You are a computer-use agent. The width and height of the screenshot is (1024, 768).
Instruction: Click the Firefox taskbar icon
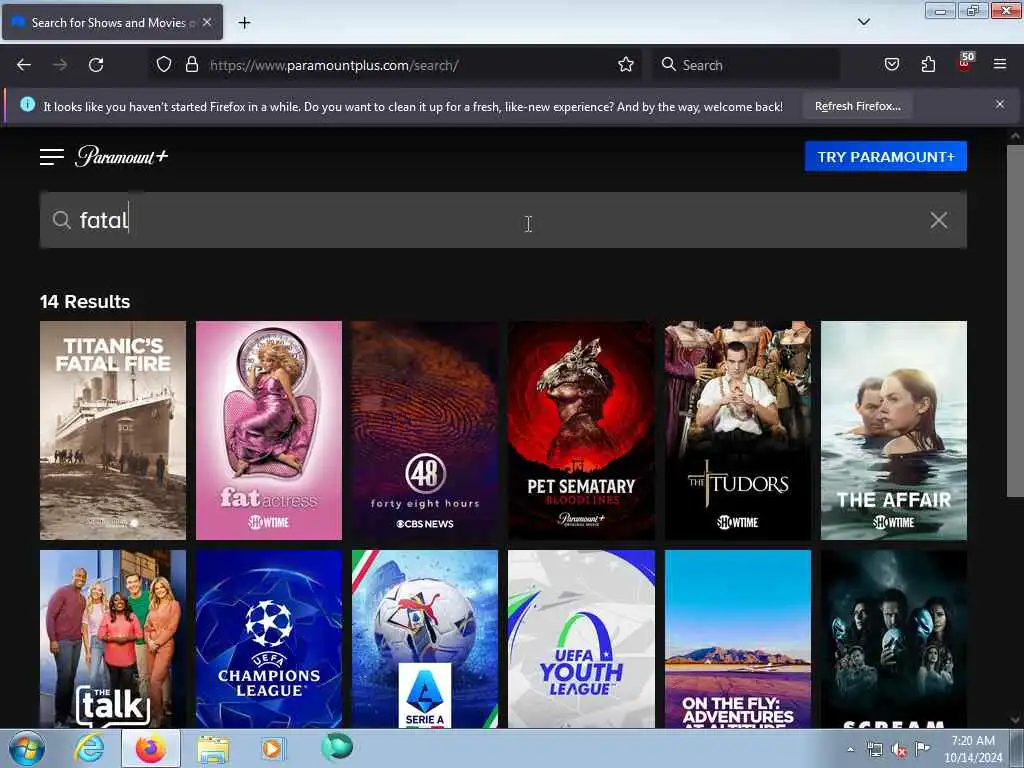pyautogui.click(x=151, y=748)
